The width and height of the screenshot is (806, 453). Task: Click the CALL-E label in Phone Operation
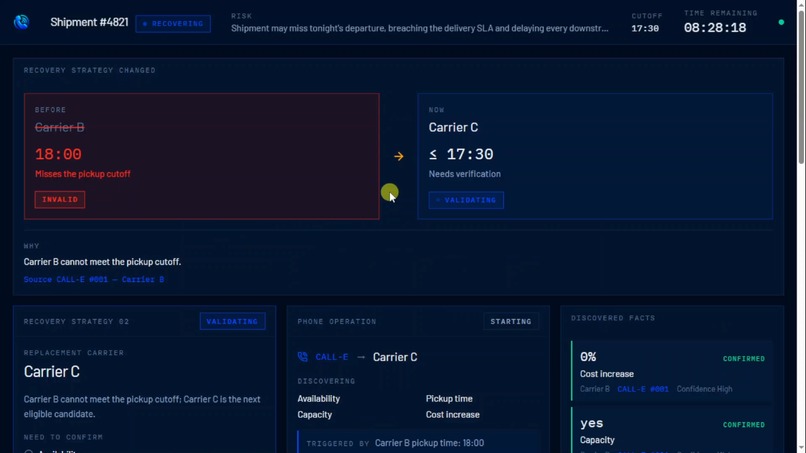(332, 357)
